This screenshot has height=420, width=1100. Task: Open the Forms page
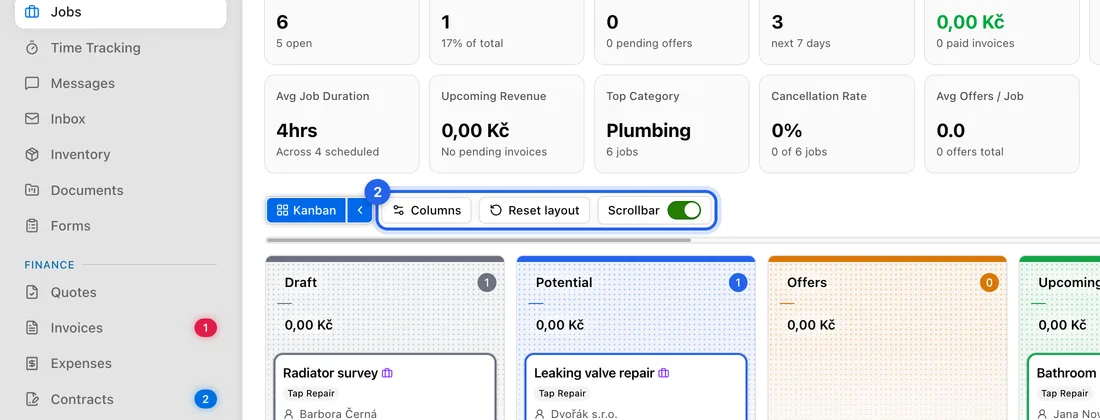(120, 226)
